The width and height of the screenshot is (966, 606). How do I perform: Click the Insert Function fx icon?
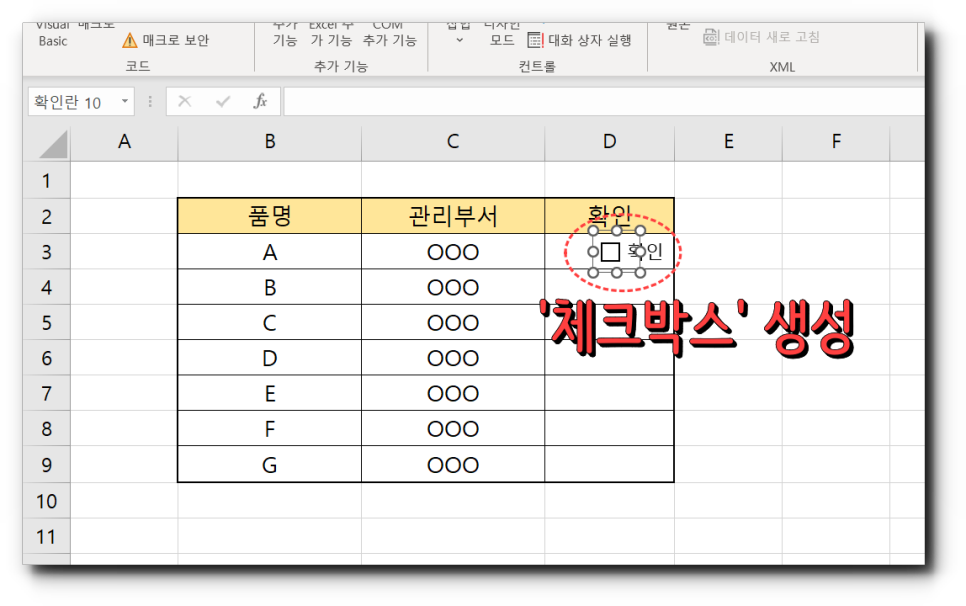[261, 101]
